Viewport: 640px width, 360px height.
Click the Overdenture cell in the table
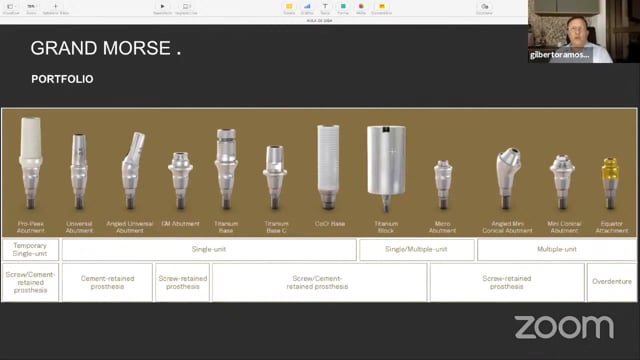tap(612, 282)
